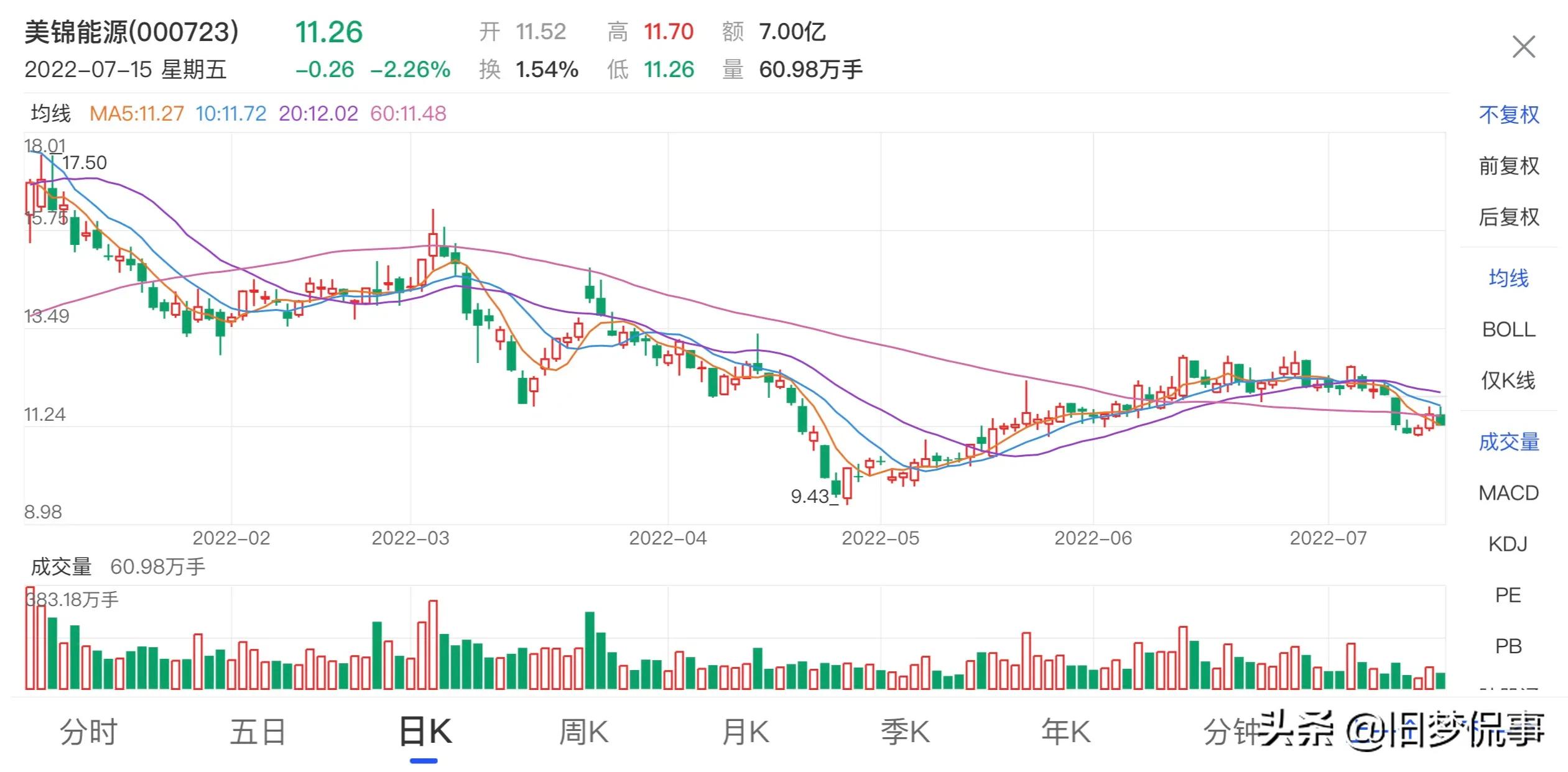The image size is (1568, 772).
Task: Click the 383.18万手 max volume label
Action: 72,600
